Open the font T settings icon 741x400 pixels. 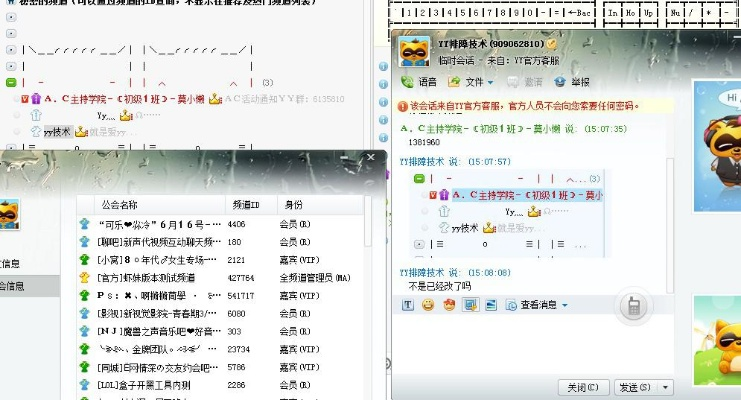[x=408, y=305]
